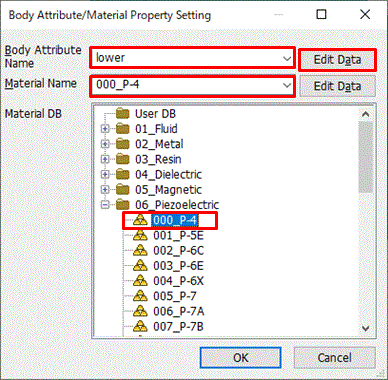Viewport: 388px width, 380px height.
Task: Open the Body Attribute Name dropdown
Action: pyautogui.click(x=287, y=58)
